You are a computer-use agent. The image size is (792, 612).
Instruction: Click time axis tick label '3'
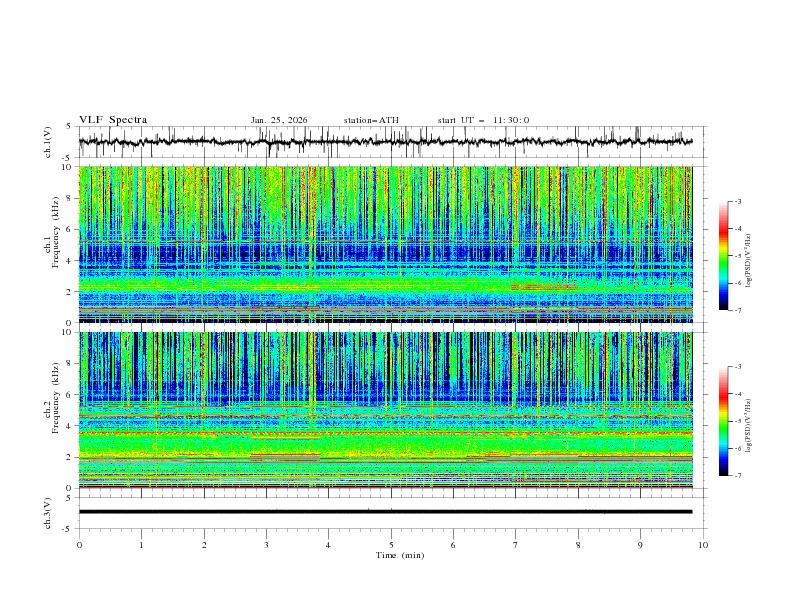266,545
